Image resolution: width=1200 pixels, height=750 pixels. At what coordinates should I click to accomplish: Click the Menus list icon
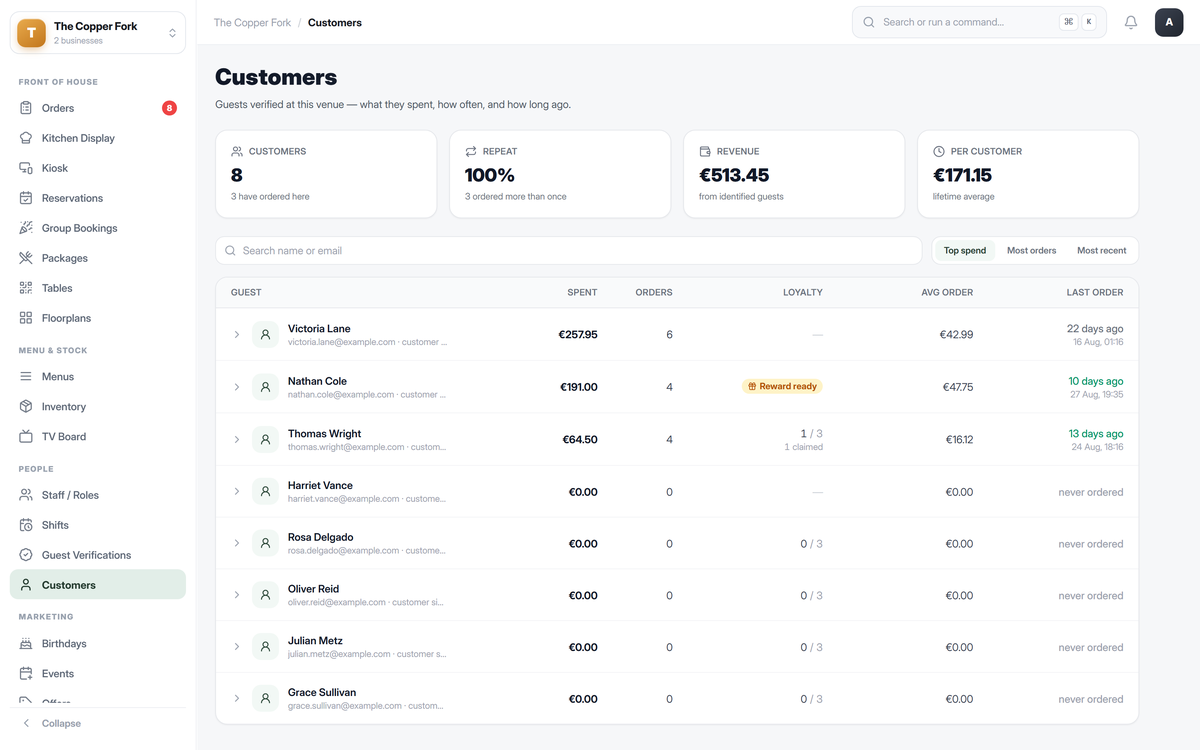(x=26, y=377)
